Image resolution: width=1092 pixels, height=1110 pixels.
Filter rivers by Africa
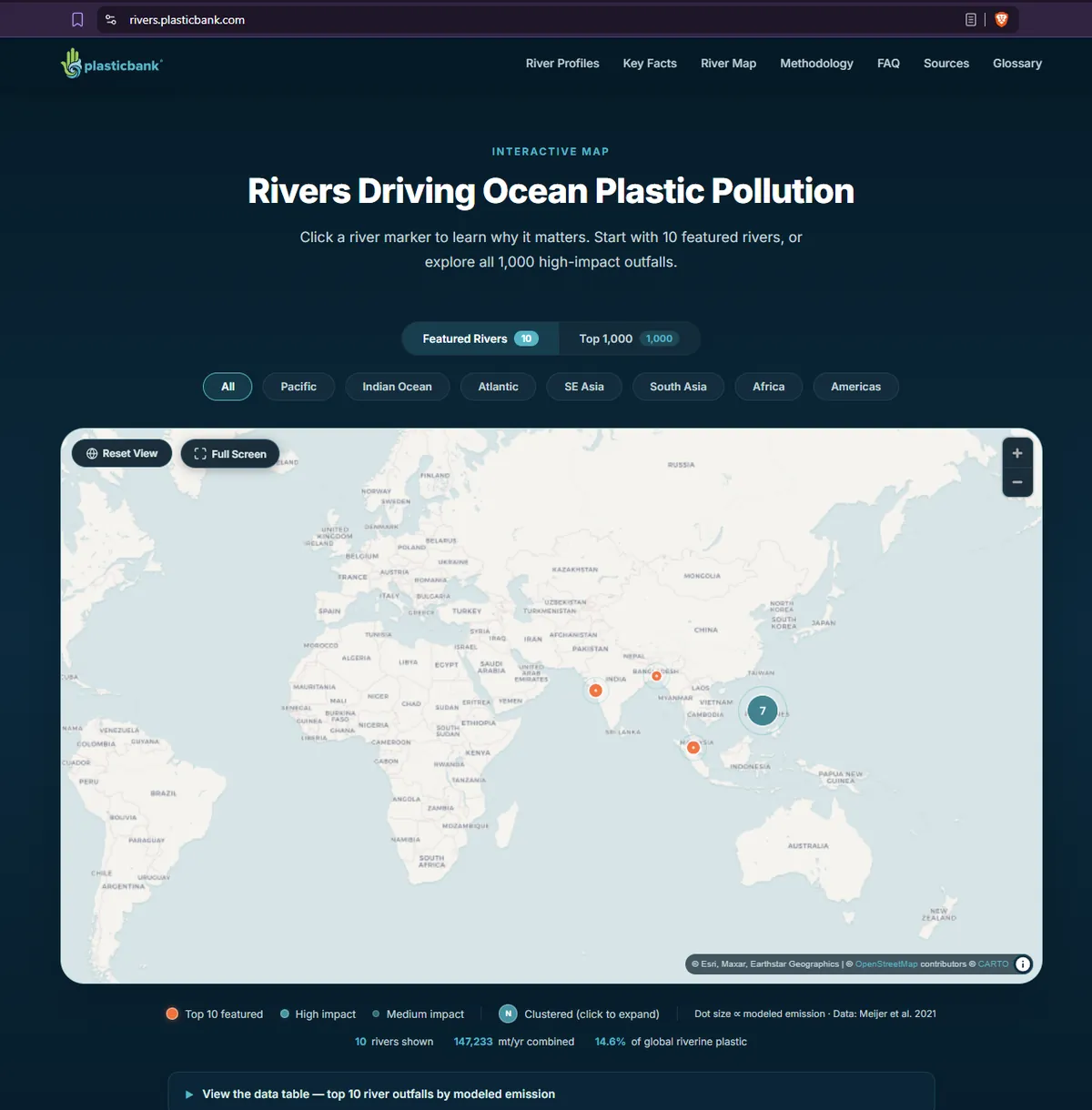point(768,387)
